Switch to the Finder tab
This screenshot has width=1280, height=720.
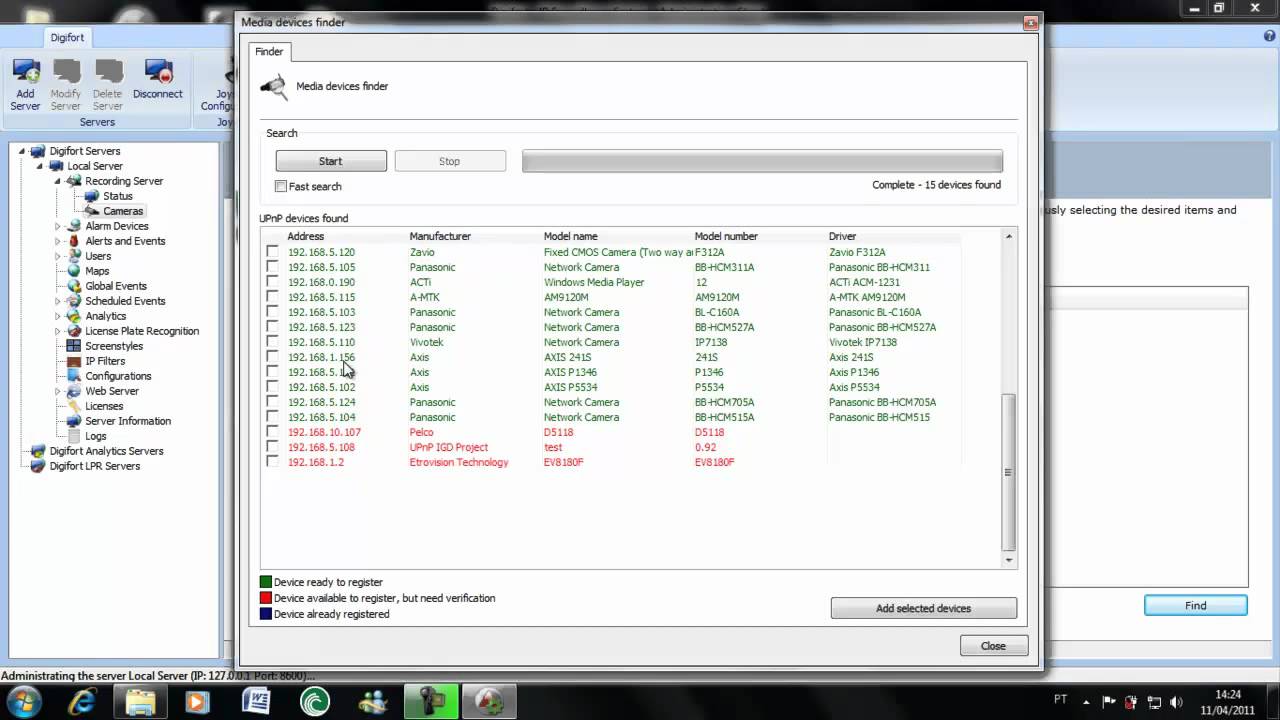269,51
